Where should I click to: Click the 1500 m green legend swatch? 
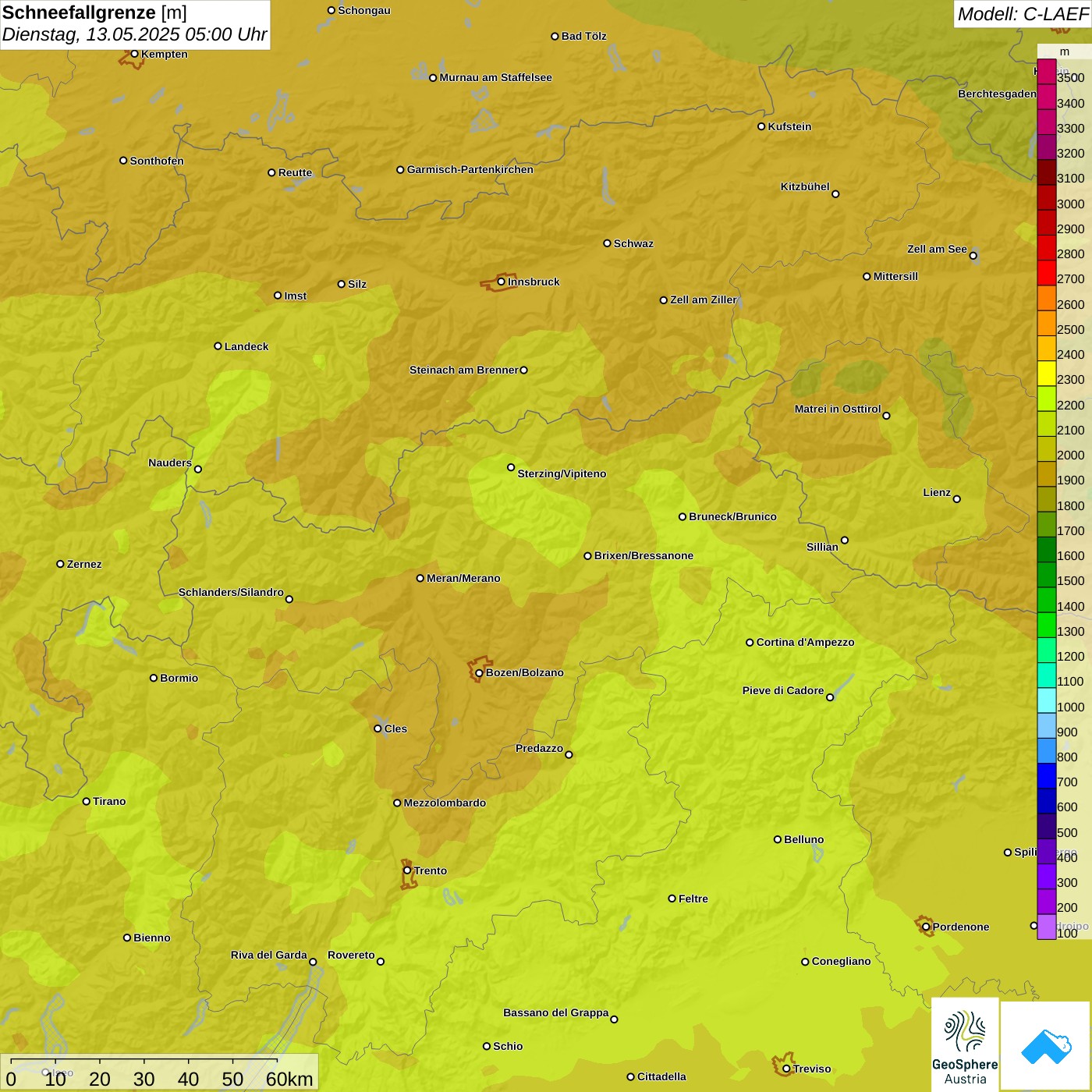1047,575
